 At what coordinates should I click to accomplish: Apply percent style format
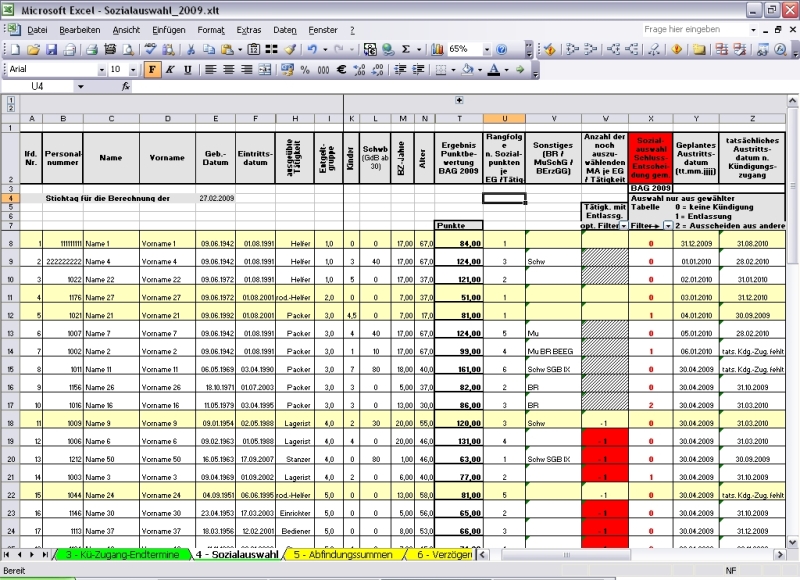pos(305,70)
